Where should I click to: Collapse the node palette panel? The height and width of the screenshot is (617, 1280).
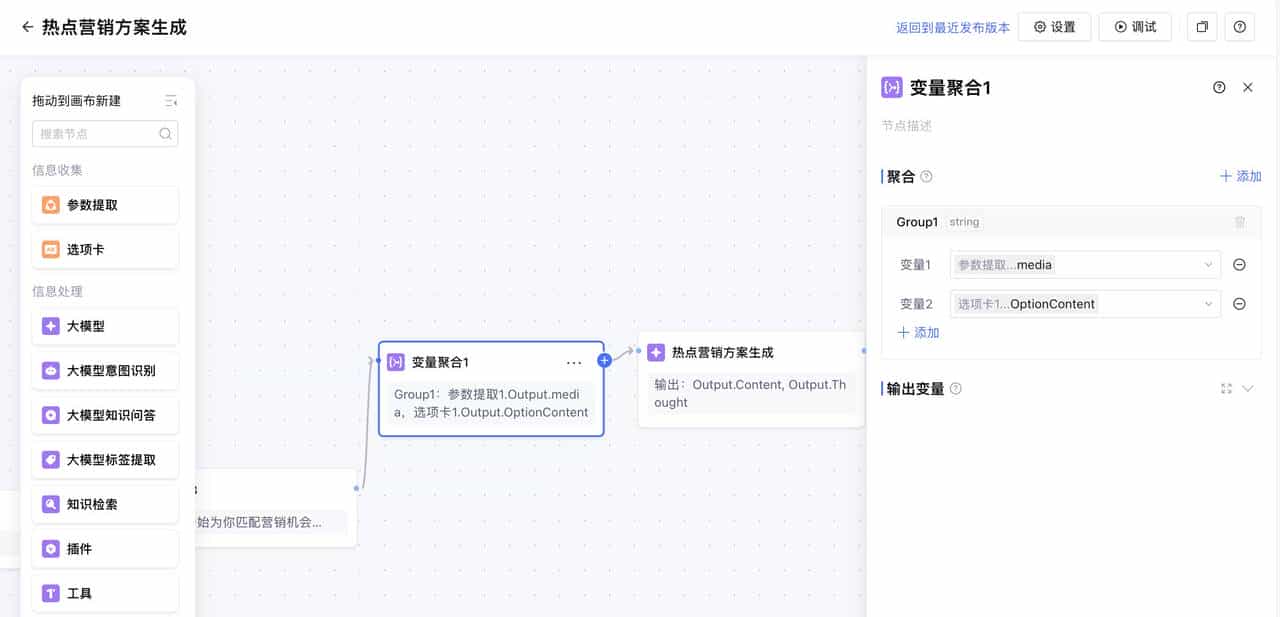(171, 100)
